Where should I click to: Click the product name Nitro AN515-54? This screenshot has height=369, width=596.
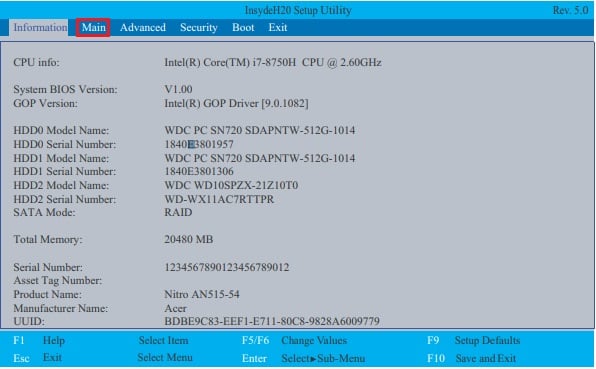(202, 295)
